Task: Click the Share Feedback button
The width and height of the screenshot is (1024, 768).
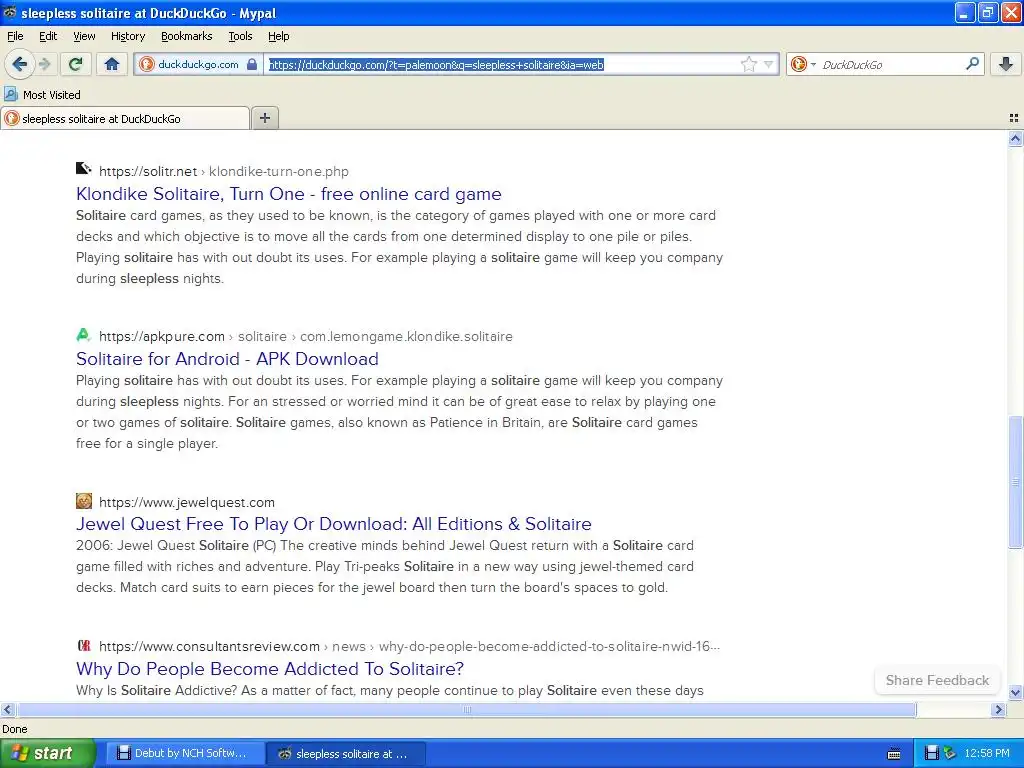Action: point(937,680)
